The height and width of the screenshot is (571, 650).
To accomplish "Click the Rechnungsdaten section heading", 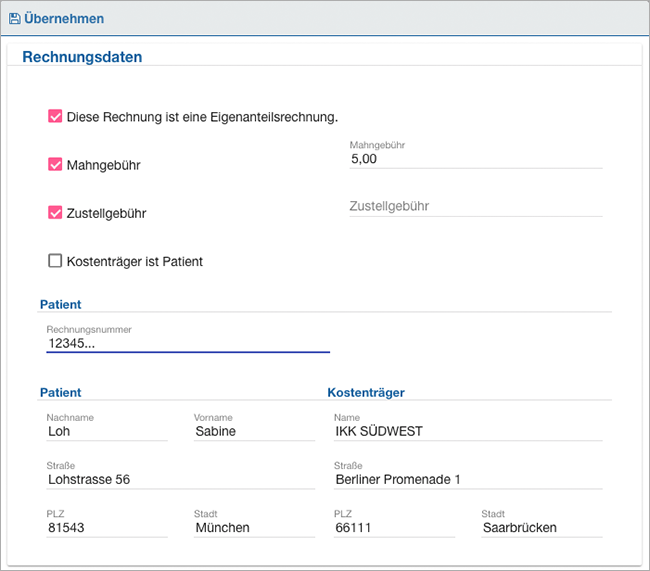I will point(82,57).
